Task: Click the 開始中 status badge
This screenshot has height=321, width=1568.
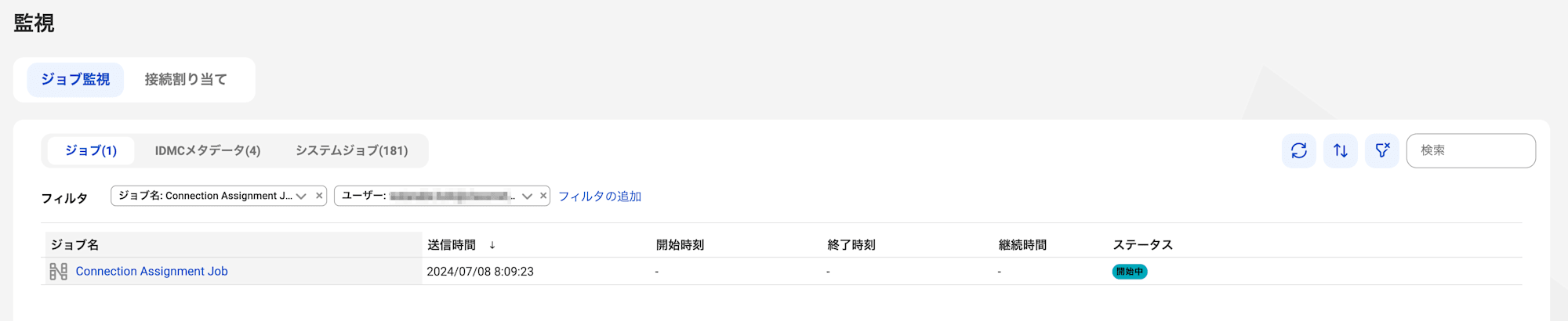Action: tap(1129, 272)
